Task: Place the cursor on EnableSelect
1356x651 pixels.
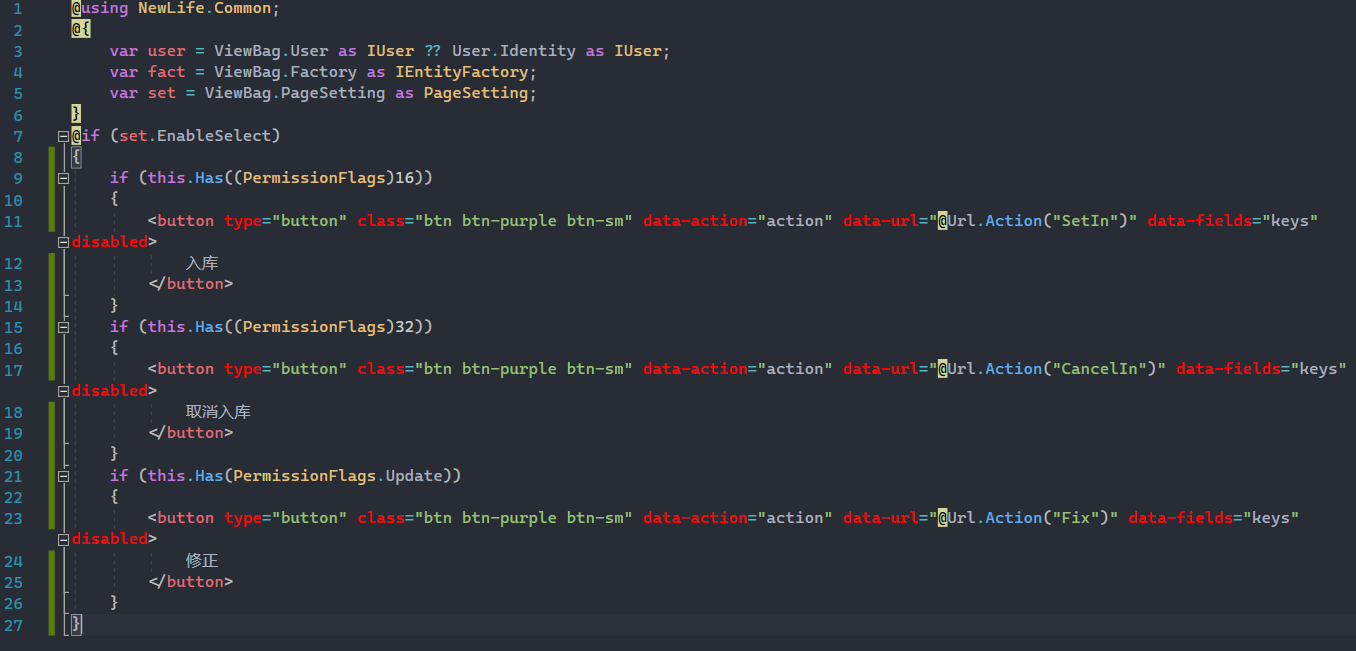Action: pos(214,135)
